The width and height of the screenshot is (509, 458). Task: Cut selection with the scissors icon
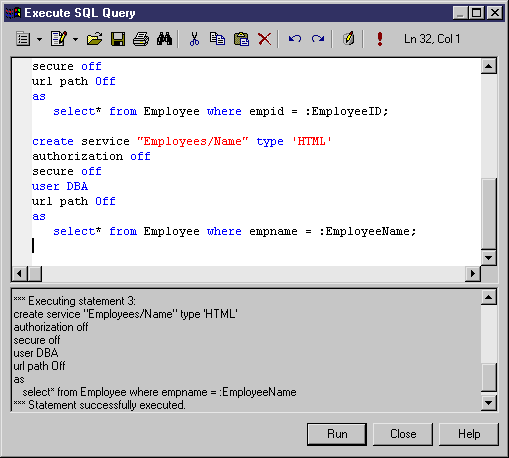194,39
